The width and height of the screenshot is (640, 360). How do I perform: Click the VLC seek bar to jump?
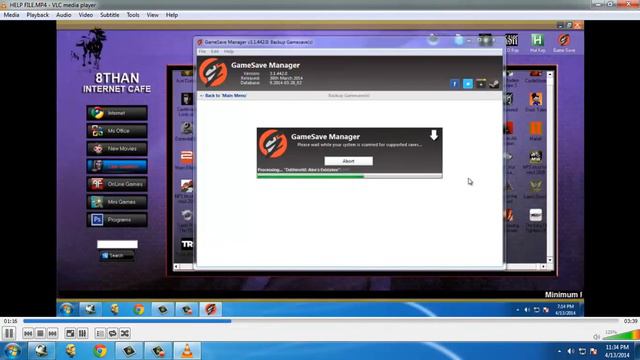click(x=322, y=321)
